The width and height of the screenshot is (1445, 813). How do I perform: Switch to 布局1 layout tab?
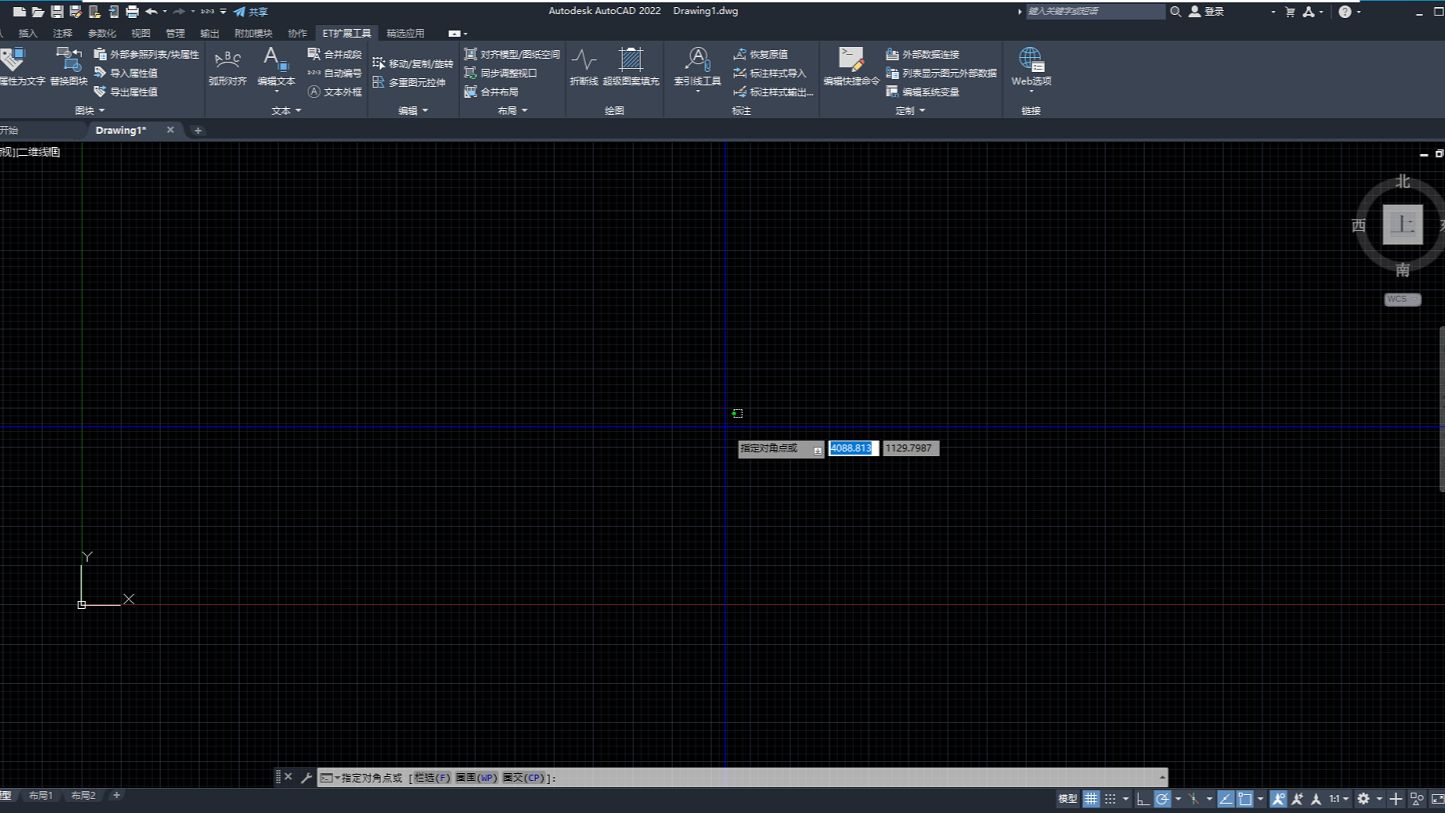(41, 796)
